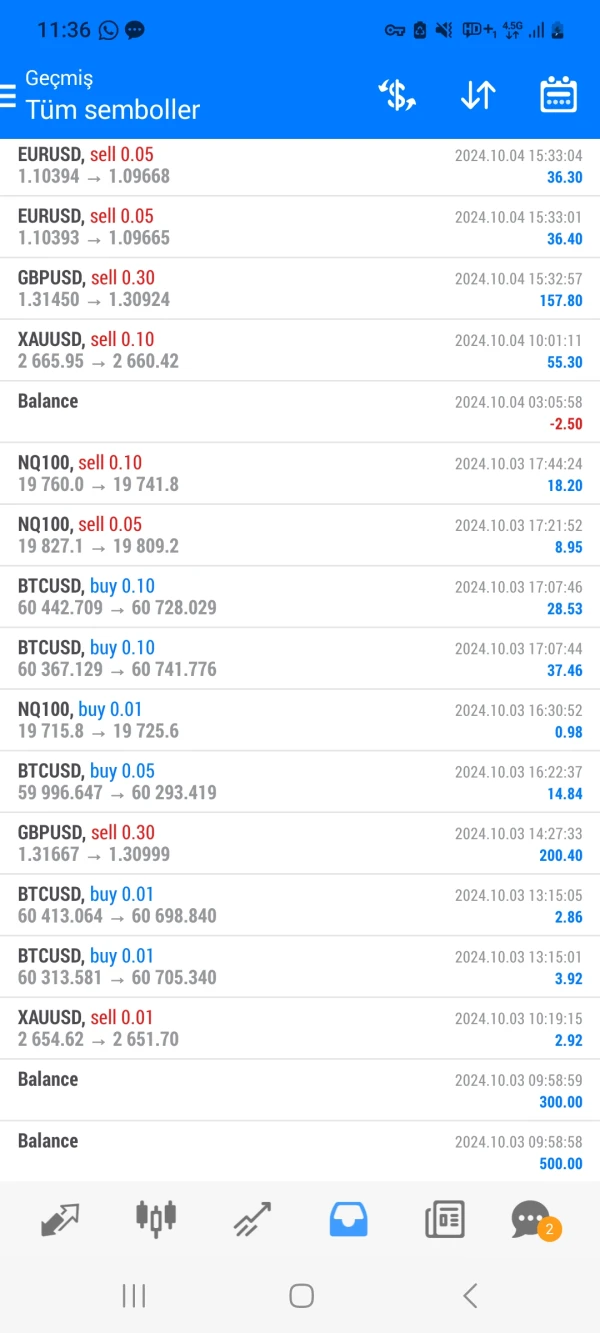The image size is (600, 1333).
Task: Open the BTCUSD buy 0.05 trade entry
Action: point(300,782)
